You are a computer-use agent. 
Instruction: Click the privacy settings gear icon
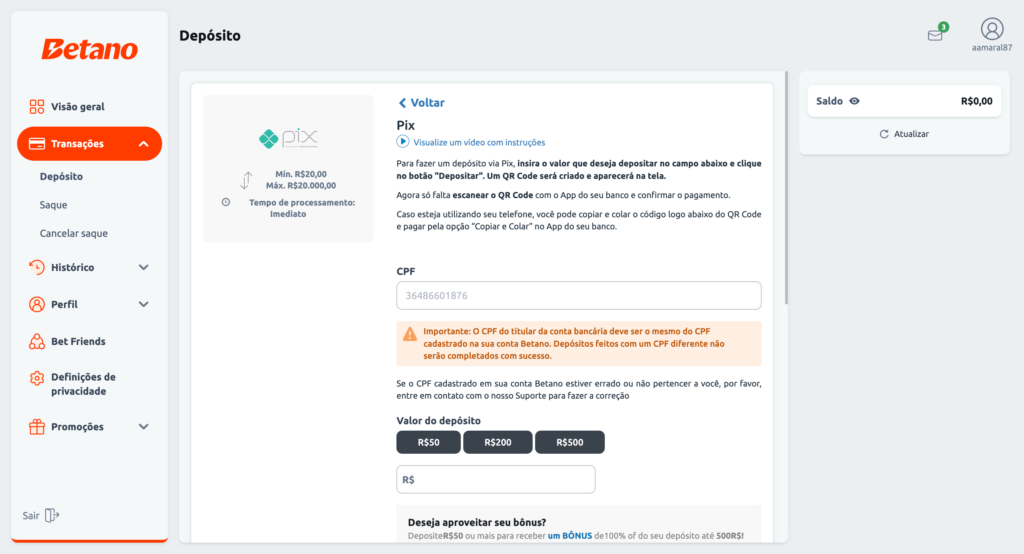pyautogui.click(x=37, y=378)
